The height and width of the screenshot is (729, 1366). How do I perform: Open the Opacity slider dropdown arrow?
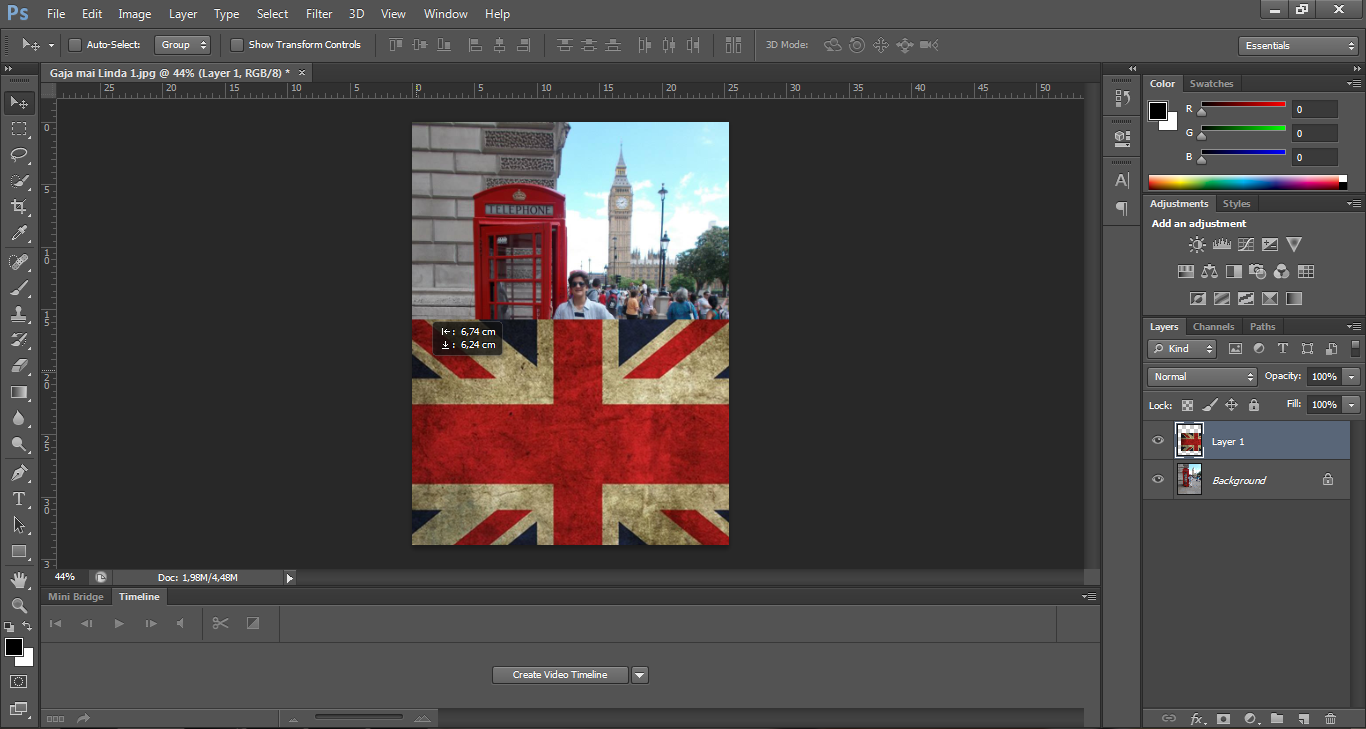click(x=1352, y=377)
